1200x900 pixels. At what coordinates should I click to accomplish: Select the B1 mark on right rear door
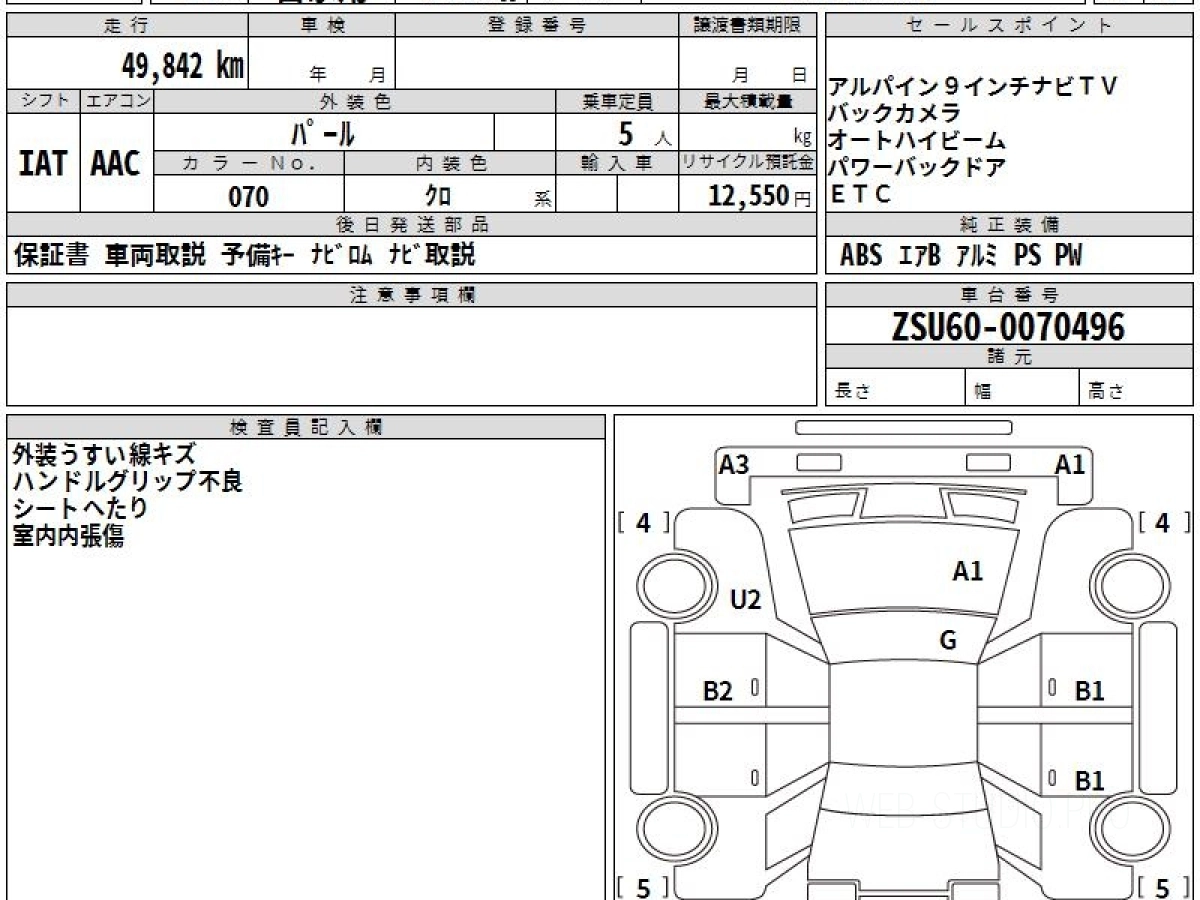pos(1089,781)
